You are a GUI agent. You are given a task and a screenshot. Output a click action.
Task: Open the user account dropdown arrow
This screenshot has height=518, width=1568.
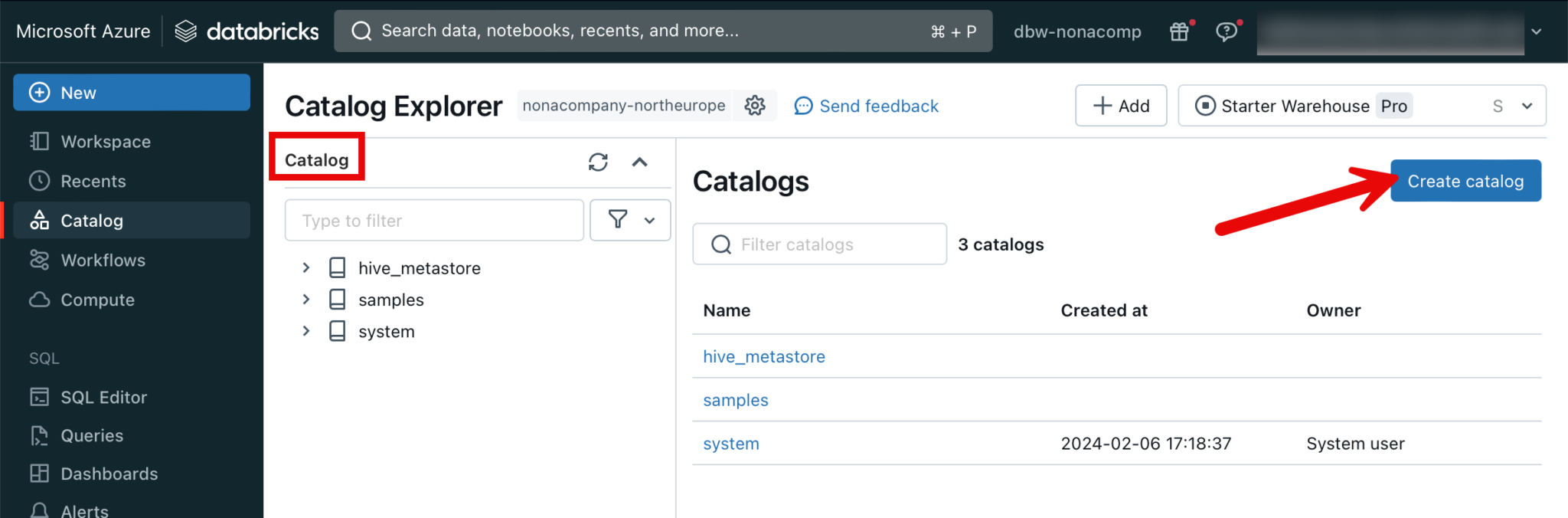pyautogui.click(x=1536, y=31)
